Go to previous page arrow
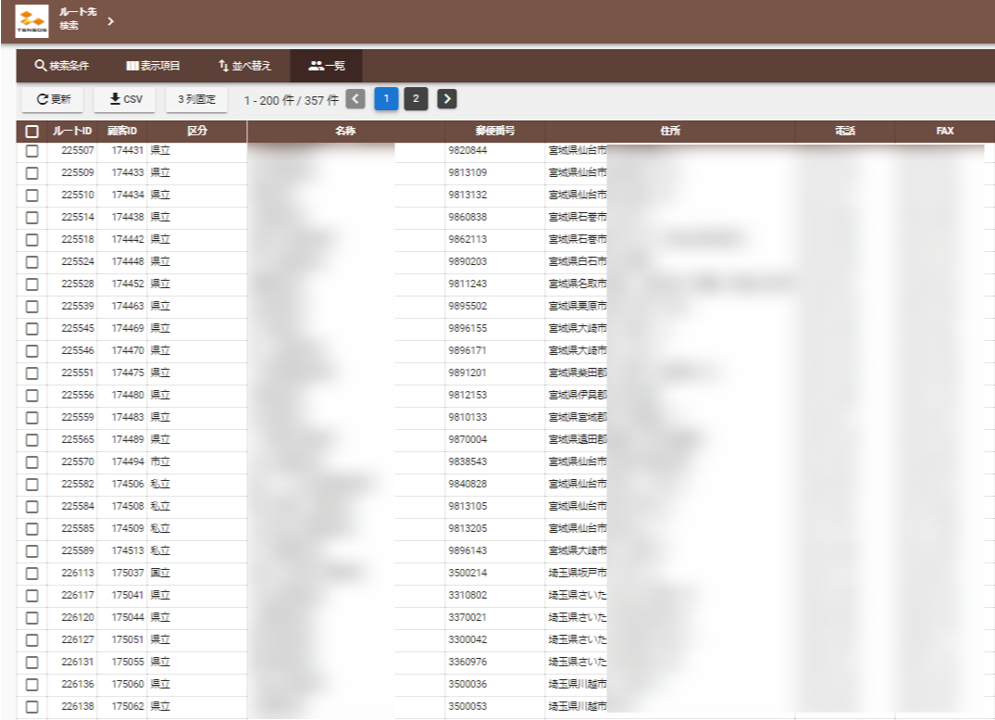Image resolution: width=995 pixels, height=720 pixels. point(355,98)
